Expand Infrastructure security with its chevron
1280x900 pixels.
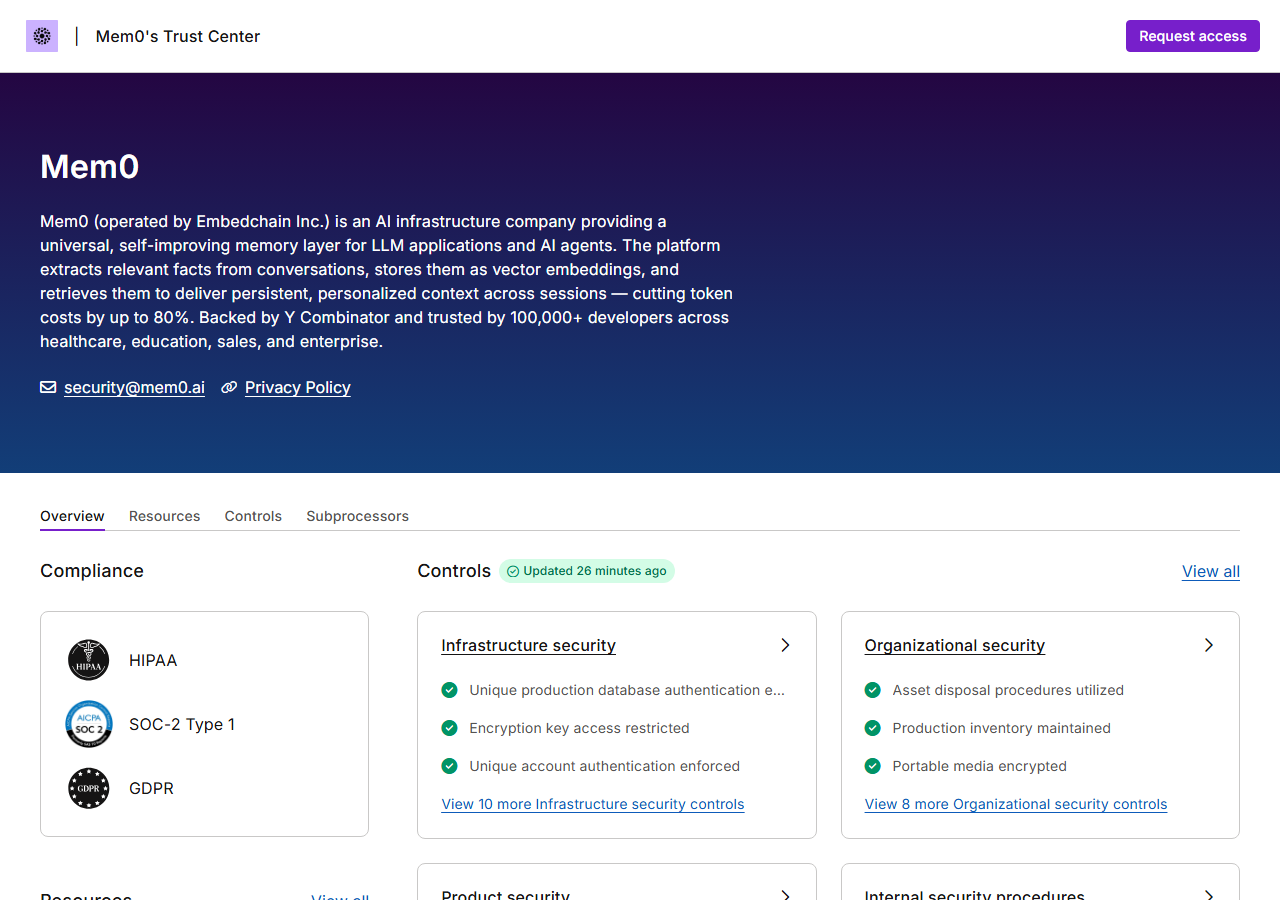tap(785, 645)
